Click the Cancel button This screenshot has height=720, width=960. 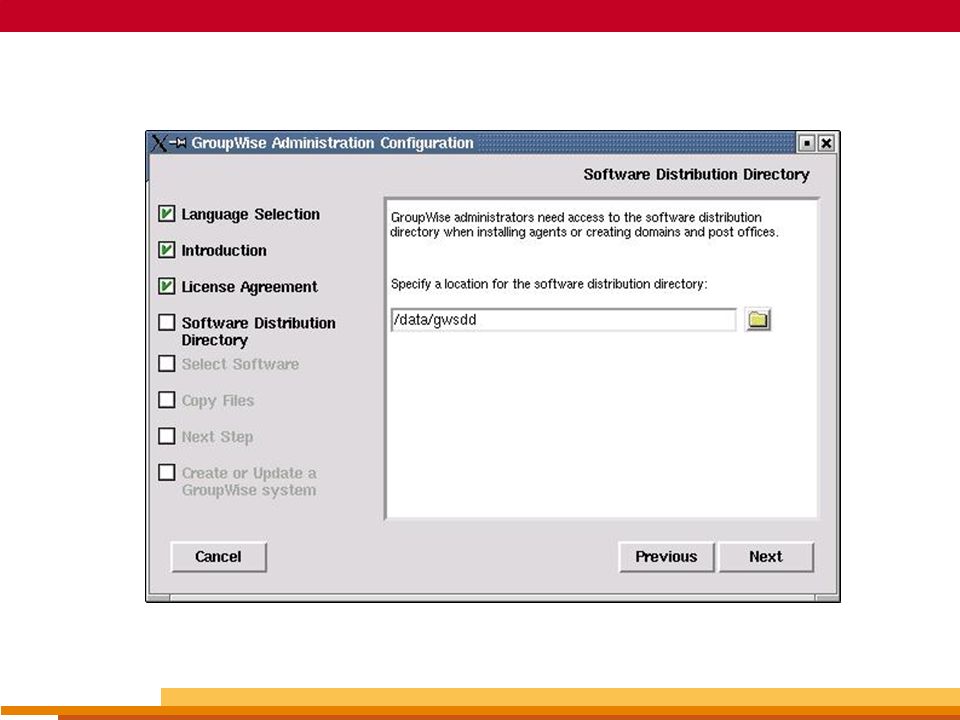point(219,557)
